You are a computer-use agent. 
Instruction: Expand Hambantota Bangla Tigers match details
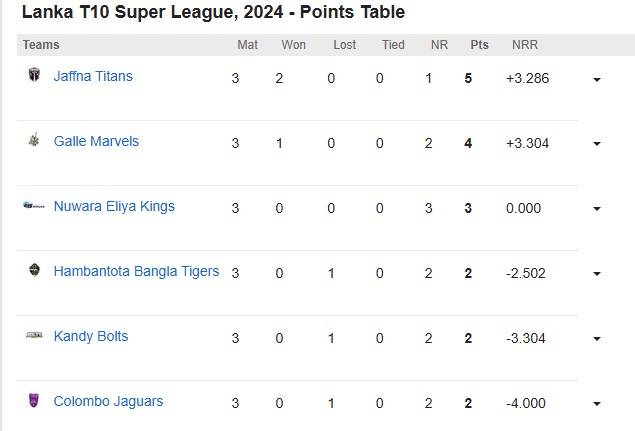coord(597,274)
